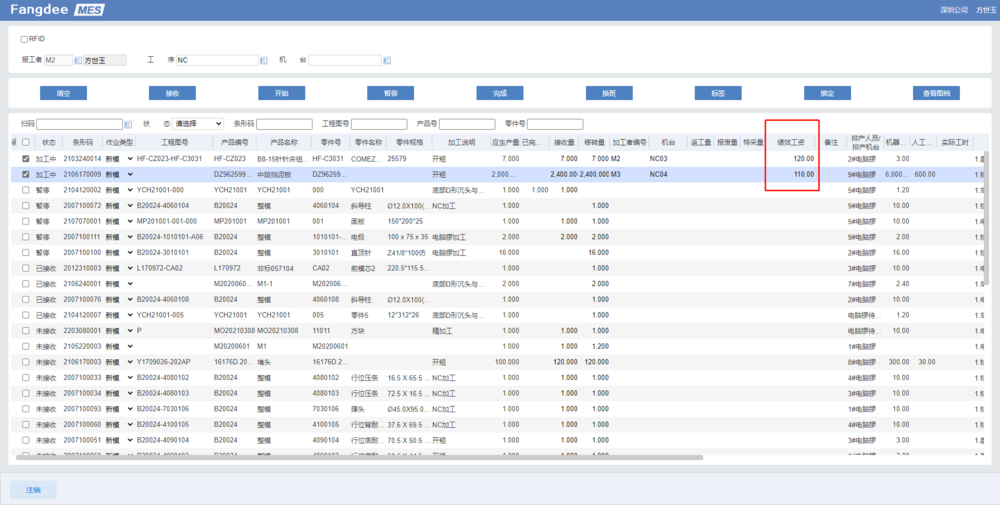The height and width of the screenshot is (505, 1000).
Task: Click the 注销 logout button
Action: 33,490
